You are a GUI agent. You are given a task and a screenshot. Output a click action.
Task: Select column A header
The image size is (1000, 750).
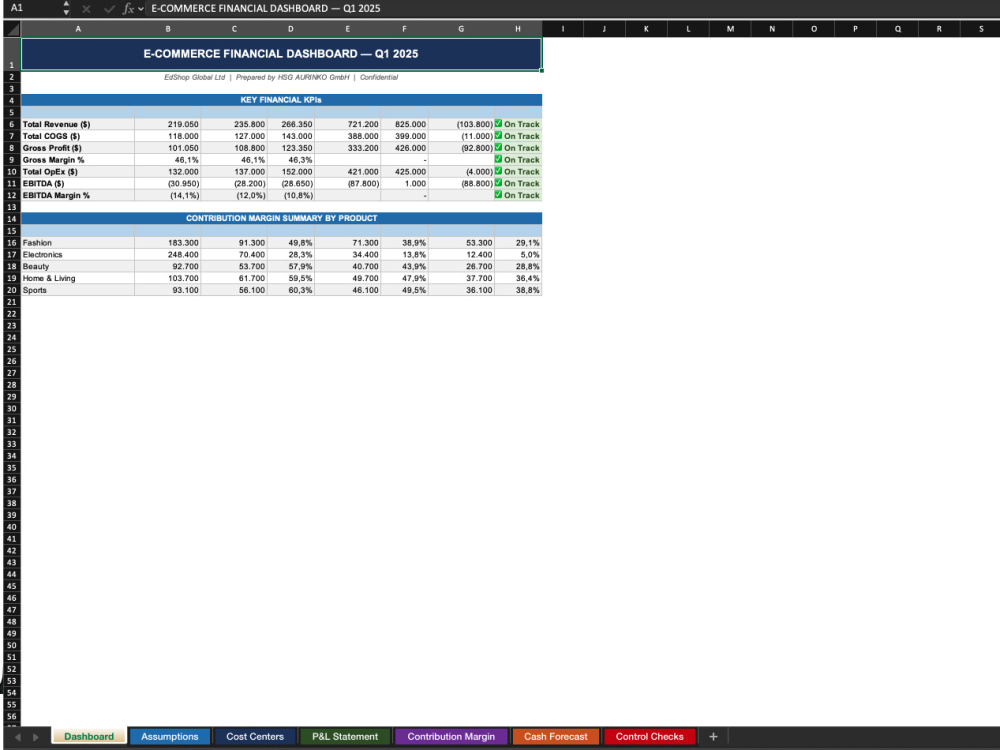(x=78, y=29)
